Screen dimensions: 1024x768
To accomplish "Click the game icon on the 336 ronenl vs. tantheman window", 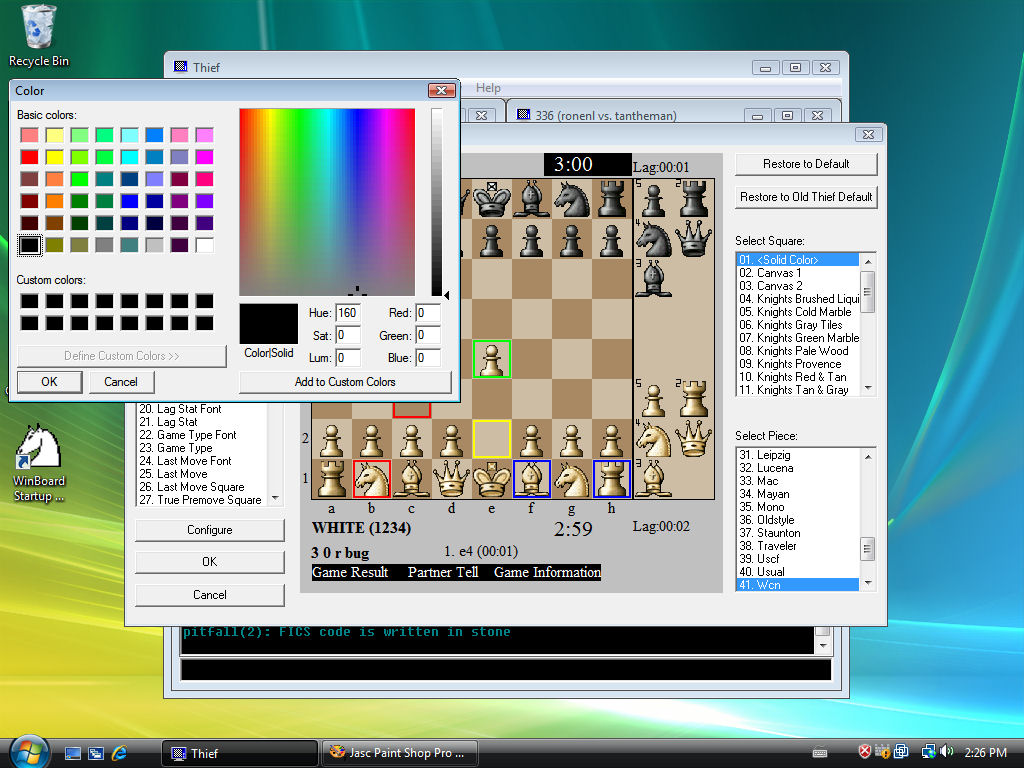I will pos(523,115).
